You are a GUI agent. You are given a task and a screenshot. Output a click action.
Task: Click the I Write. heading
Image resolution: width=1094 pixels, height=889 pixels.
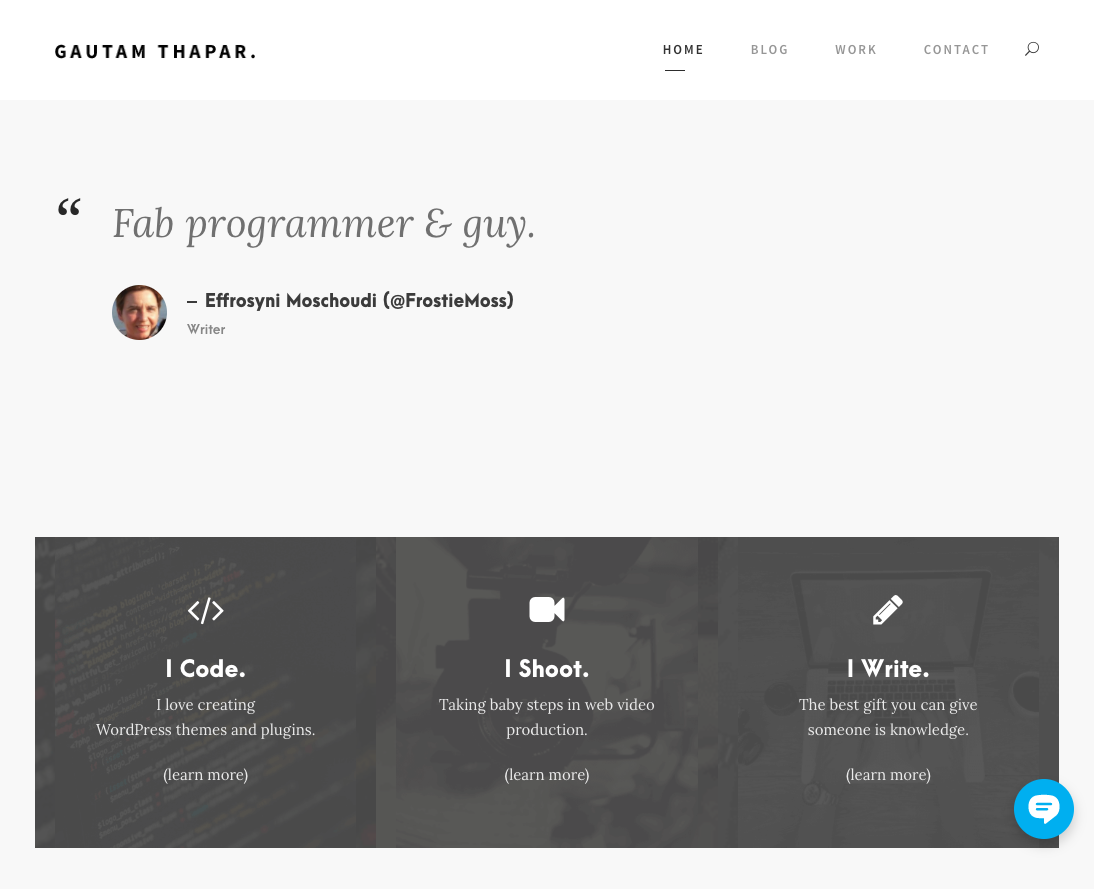pyautogui.click(x=888, y=668)
